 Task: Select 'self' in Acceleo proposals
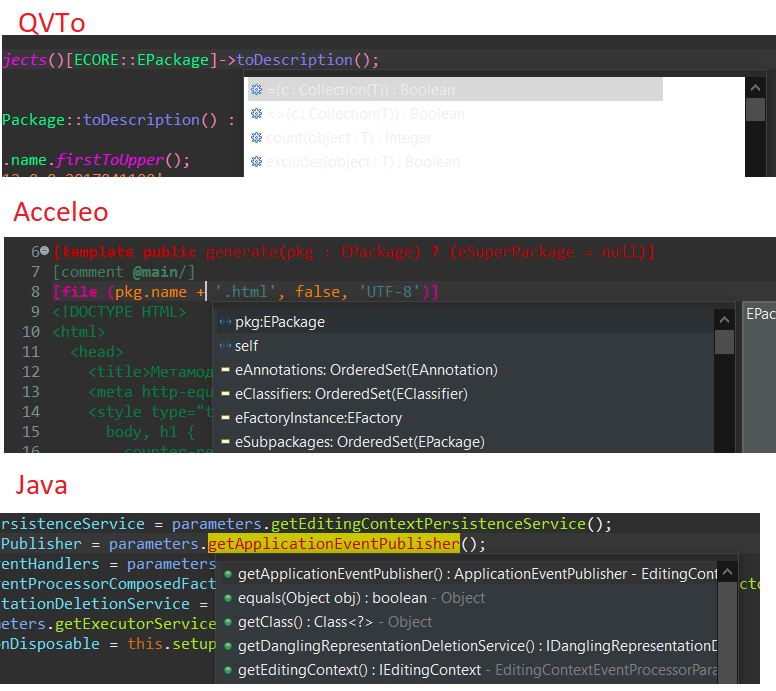[465, 346]
